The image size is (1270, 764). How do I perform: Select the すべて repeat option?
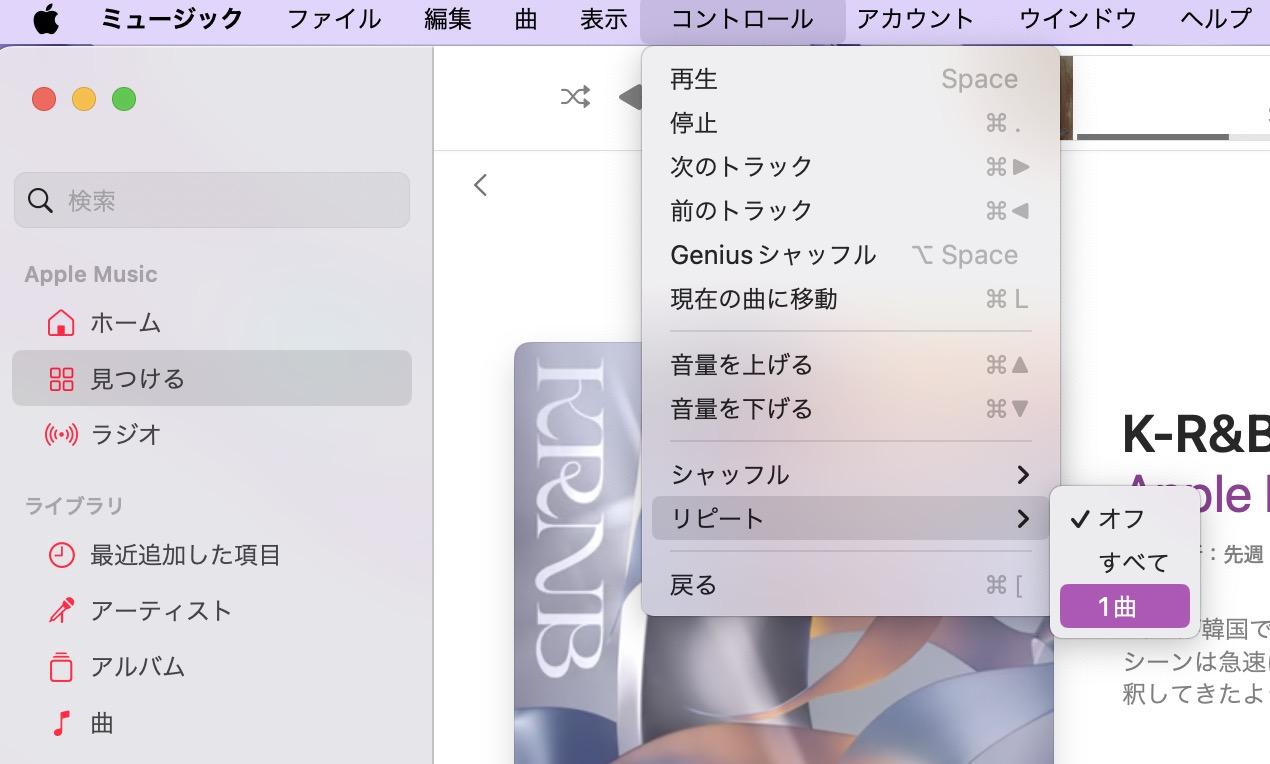click(x=1125, y=562)
